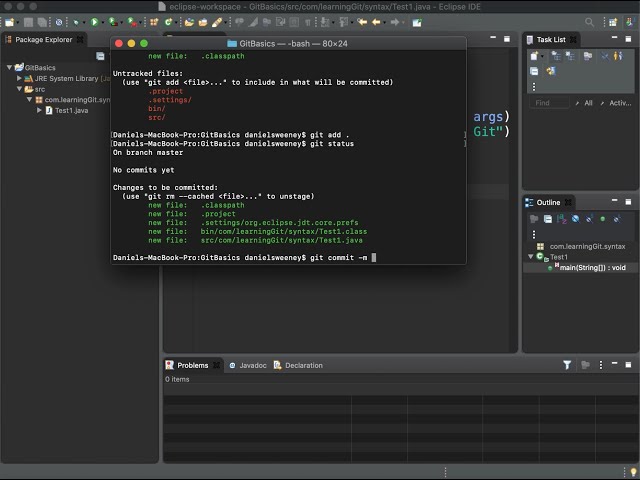Screen dimensions: 640x480
Task: Click the Debug bug icon in toolbar
Action: 76,22
